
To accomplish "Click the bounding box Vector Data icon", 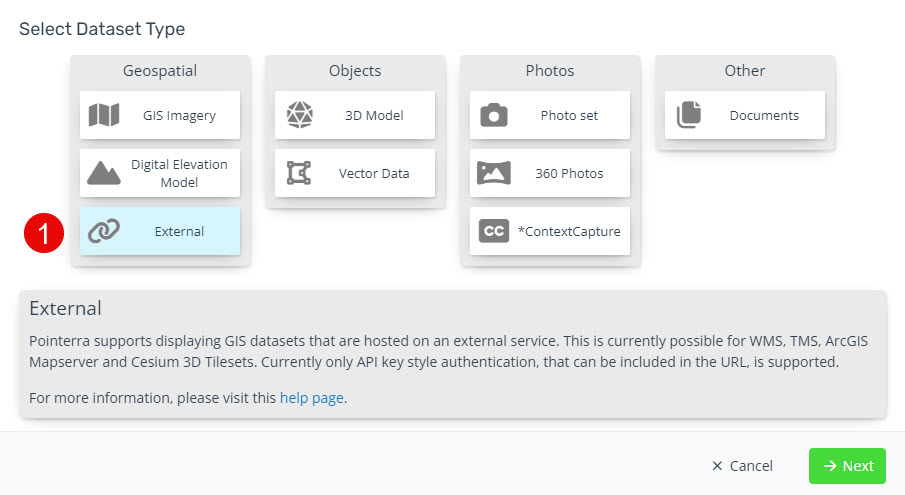I will tap(299, 173).
